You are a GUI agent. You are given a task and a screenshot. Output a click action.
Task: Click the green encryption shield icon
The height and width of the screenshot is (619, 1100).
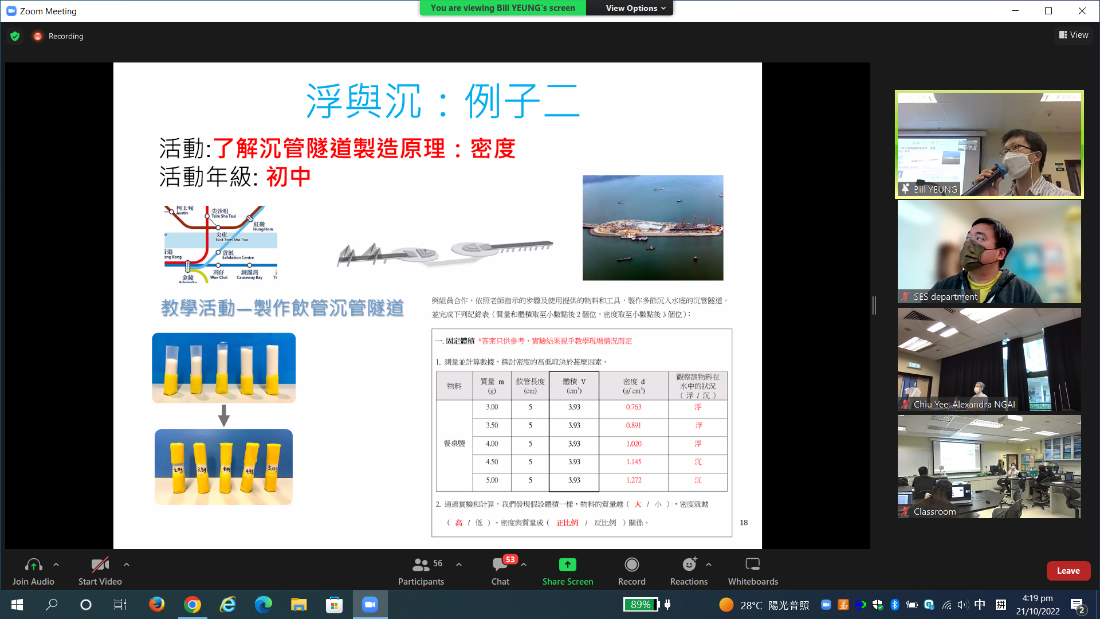(15, 36)
